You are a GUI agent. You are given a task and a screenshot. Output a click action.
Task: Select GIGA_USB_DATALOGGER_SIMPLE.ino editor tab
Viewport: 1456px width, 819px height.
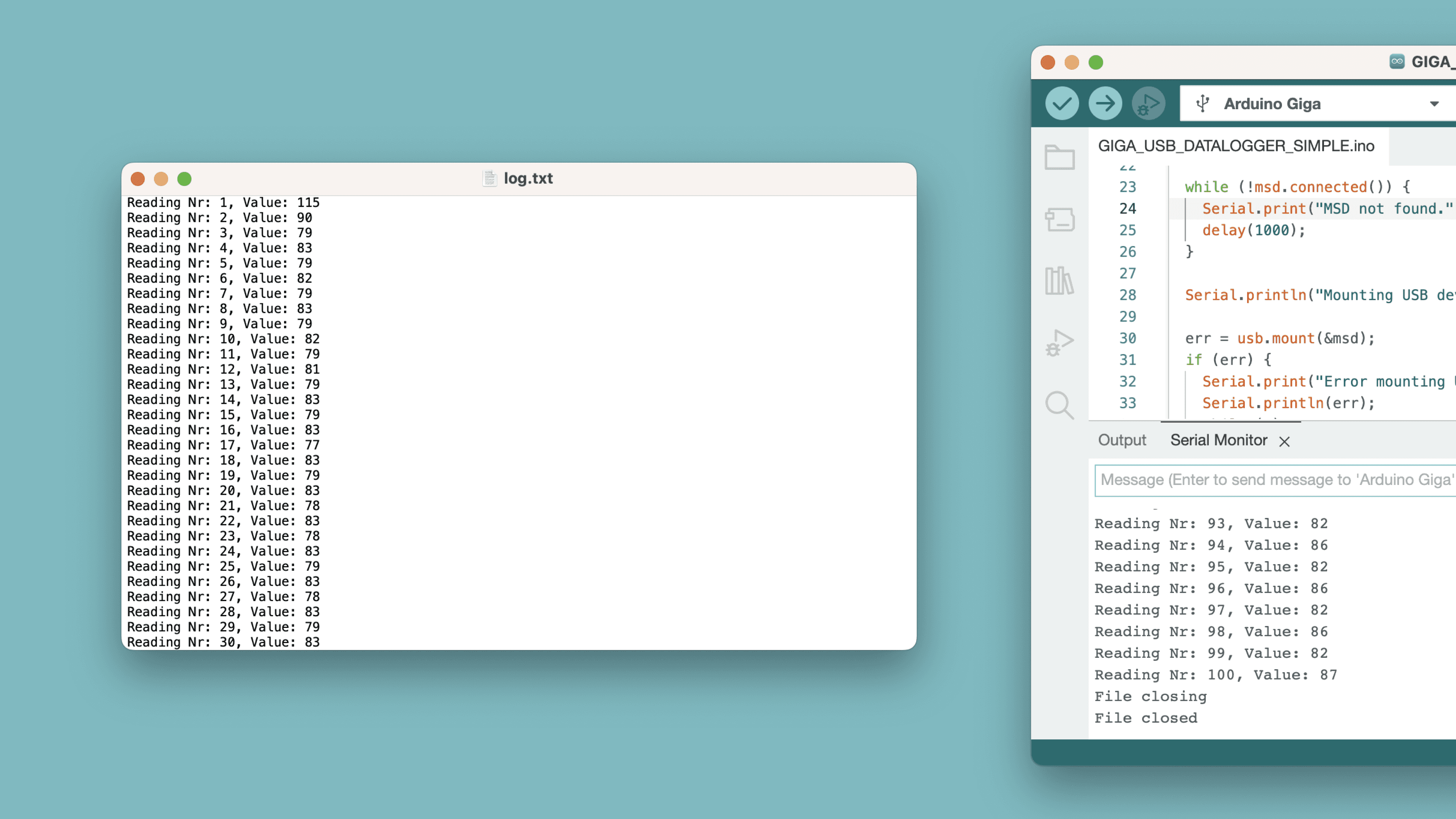[x=1236, y=146]
